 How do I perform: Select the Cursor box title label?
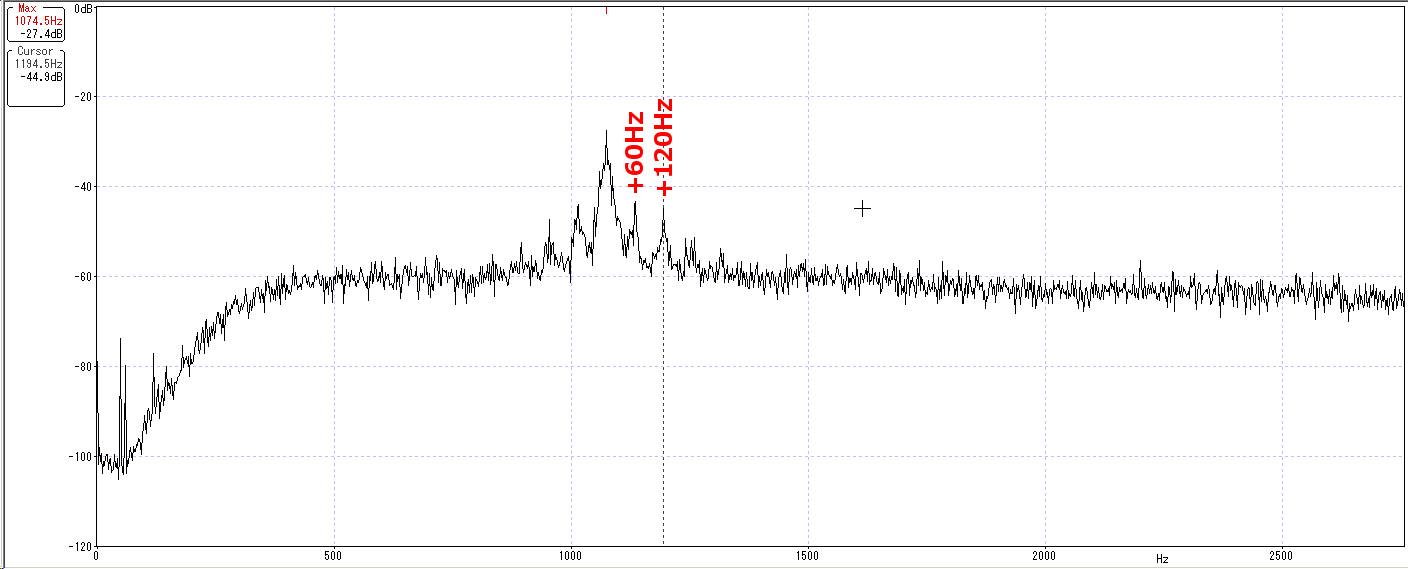tap(35, 51)
